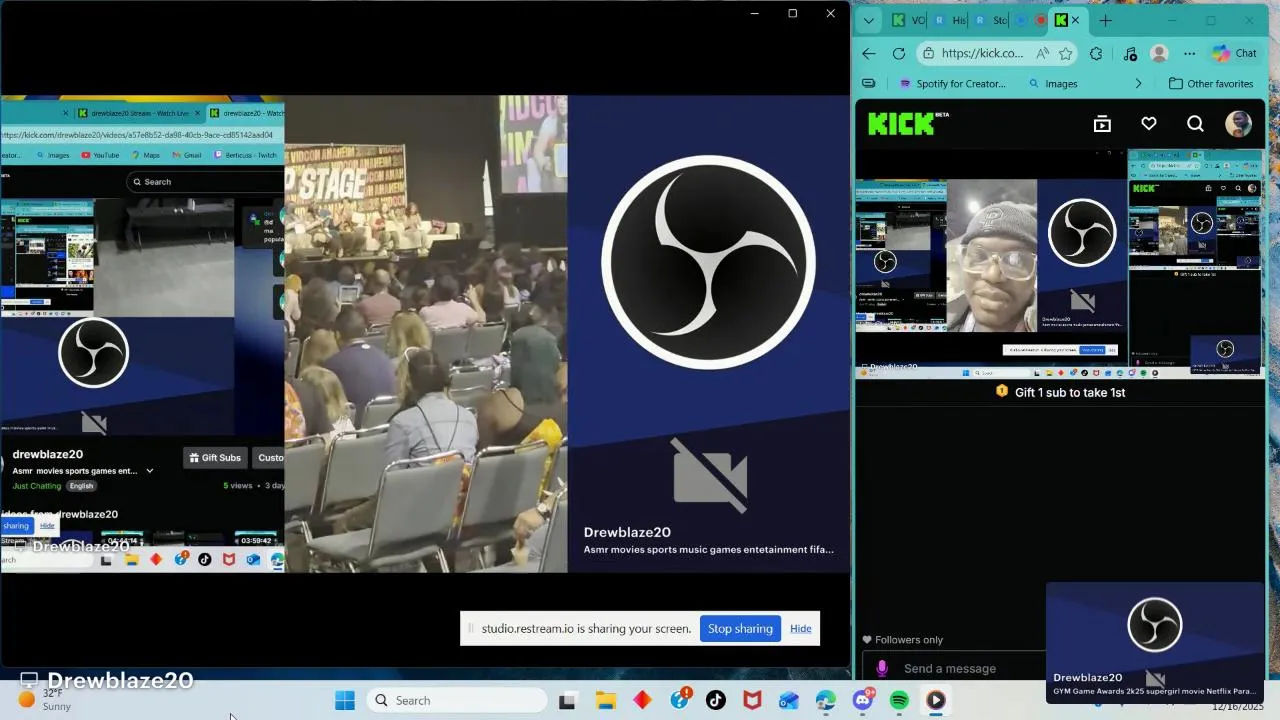Image resolution: width=1280 pixels, height=720 pixels.
Task: Open the red diamond taskbar app
Action: (x=642, y=701)
